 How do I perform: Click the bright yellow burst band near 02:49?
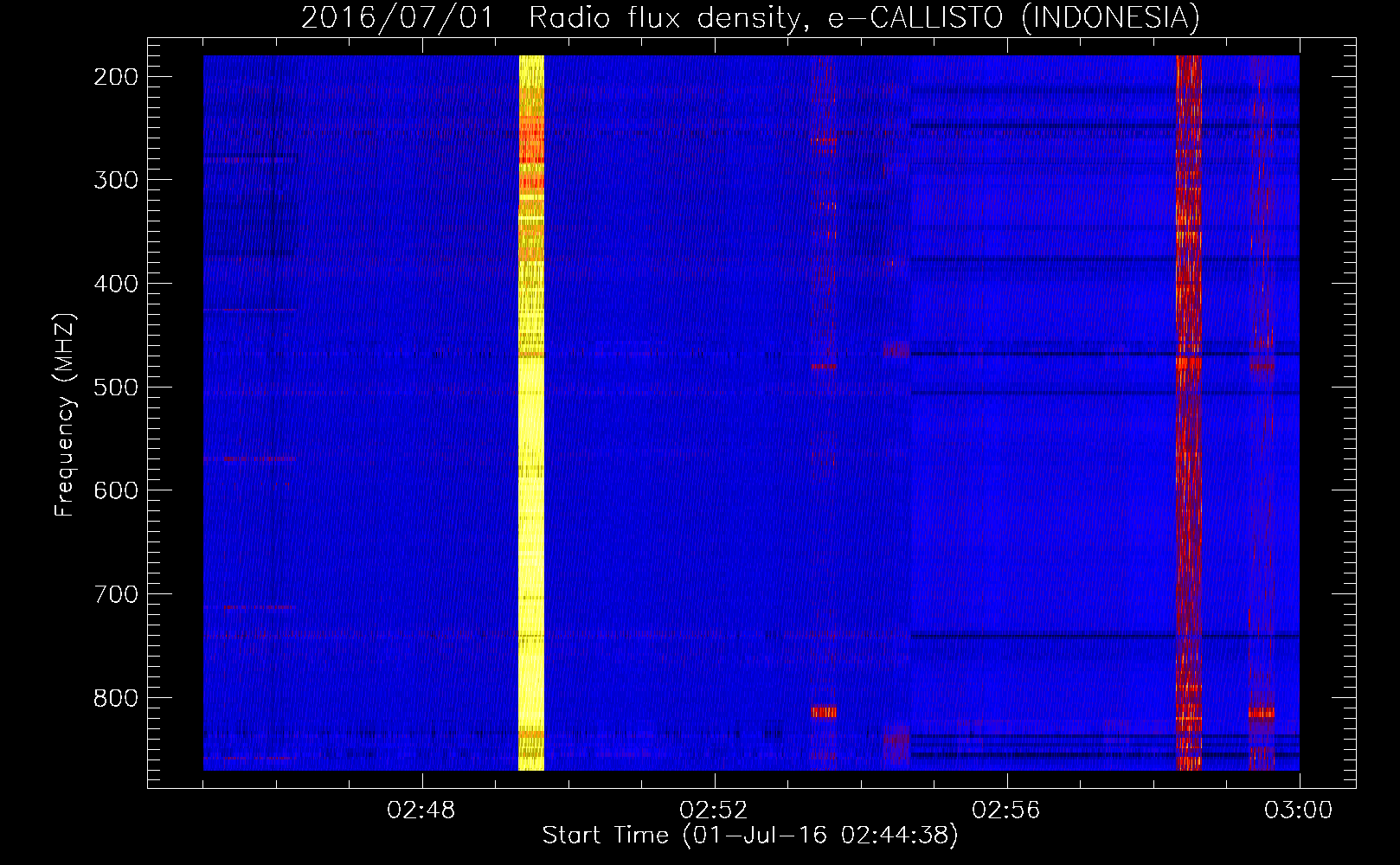coord(531,413)
